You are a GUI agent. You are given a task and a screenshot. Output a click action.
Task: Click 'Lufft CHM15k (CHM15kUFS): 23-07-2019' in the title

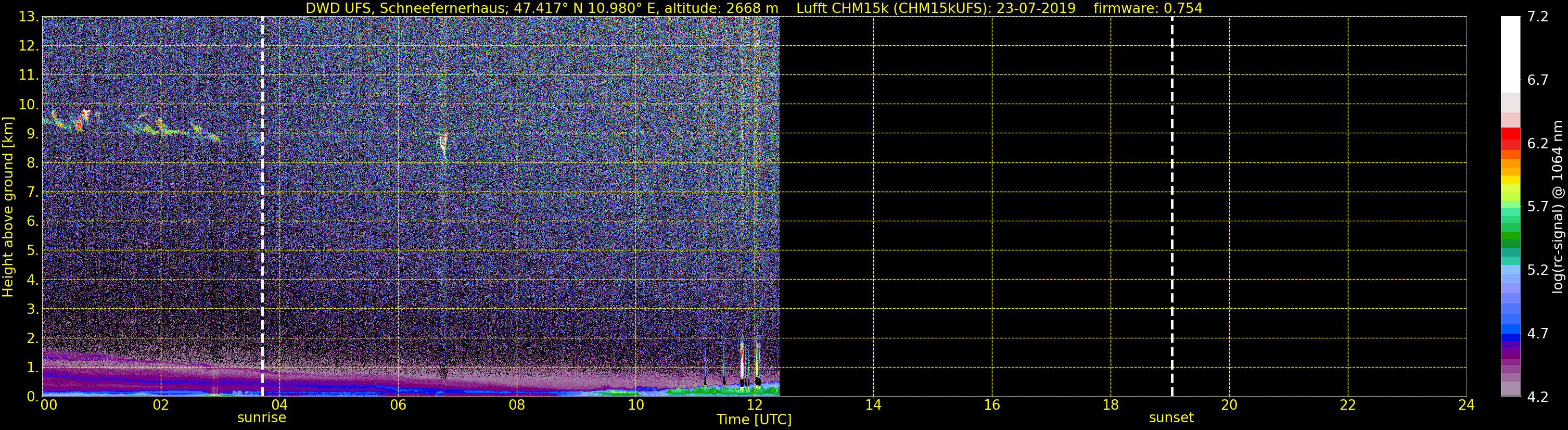(936, 8)
